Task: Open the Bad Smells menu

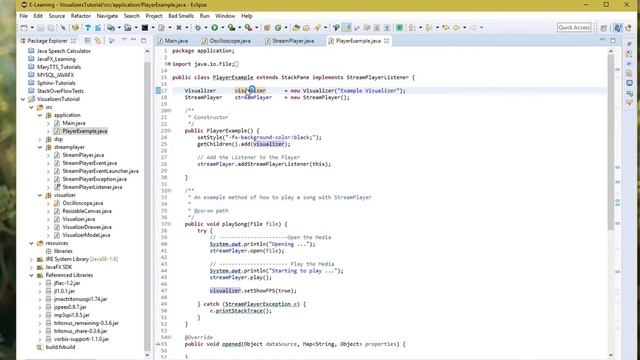Action: [x=181, y=16]
